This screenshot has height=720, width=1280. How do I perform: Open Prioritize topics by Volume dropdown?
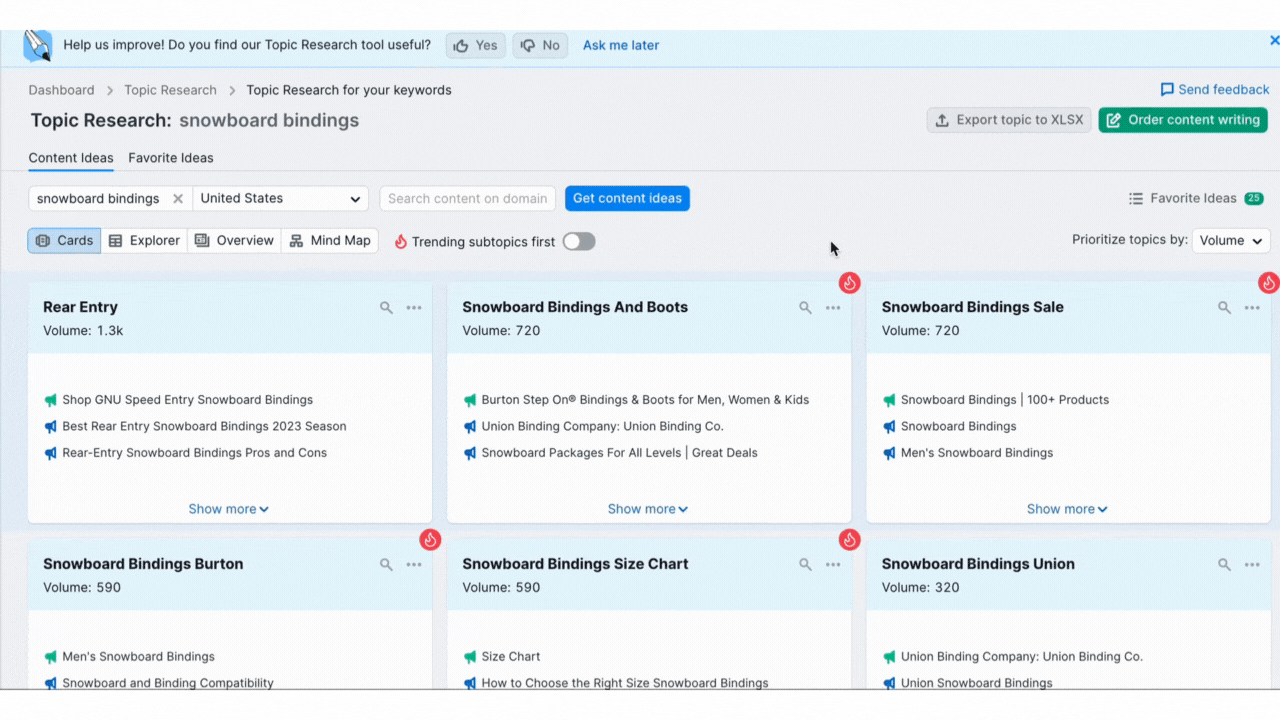click(x=1230, y=240)
